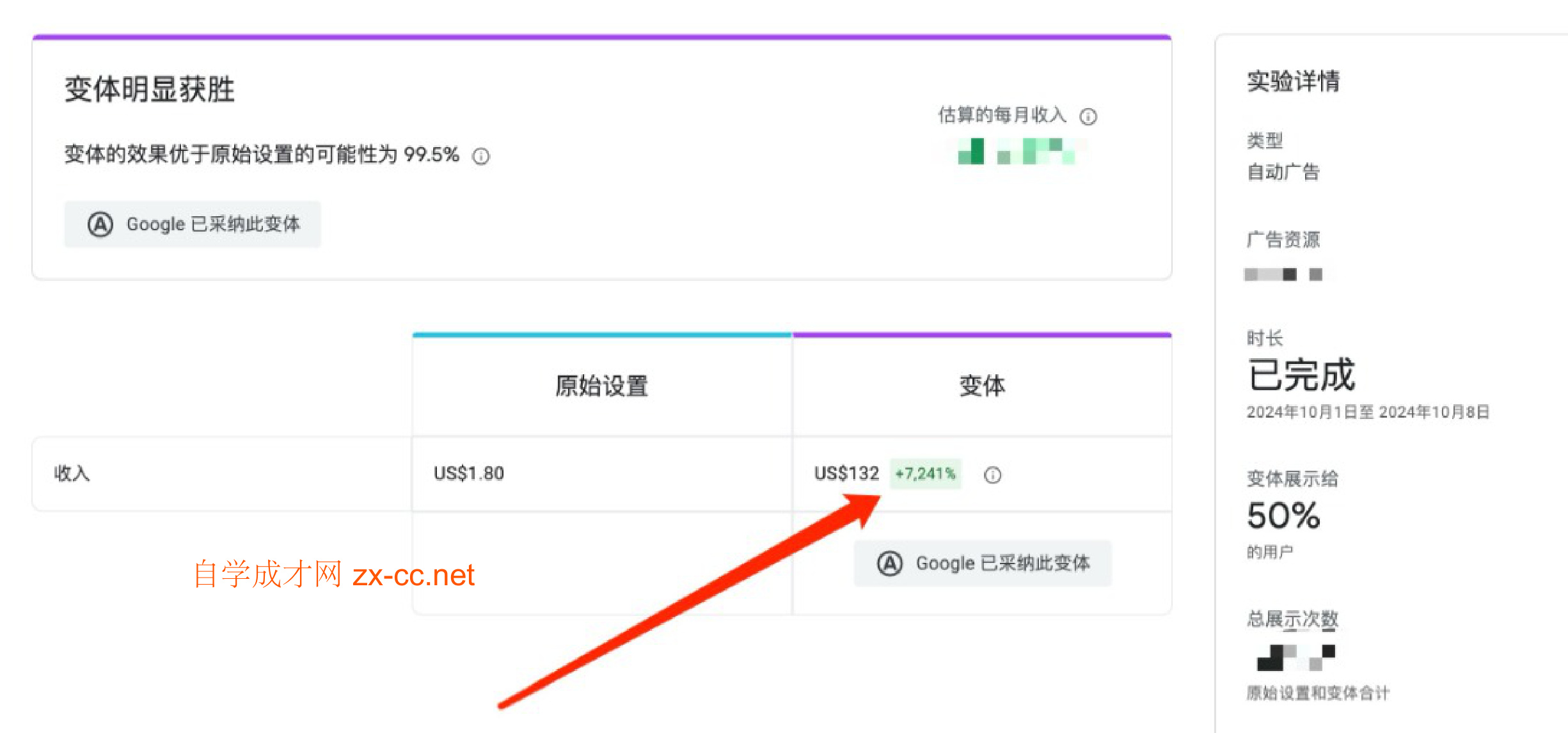Click the 已完成 duration status
The width and height of the screenshot is (1568, 733).
pyautogui.click(x=1301, y=374)
